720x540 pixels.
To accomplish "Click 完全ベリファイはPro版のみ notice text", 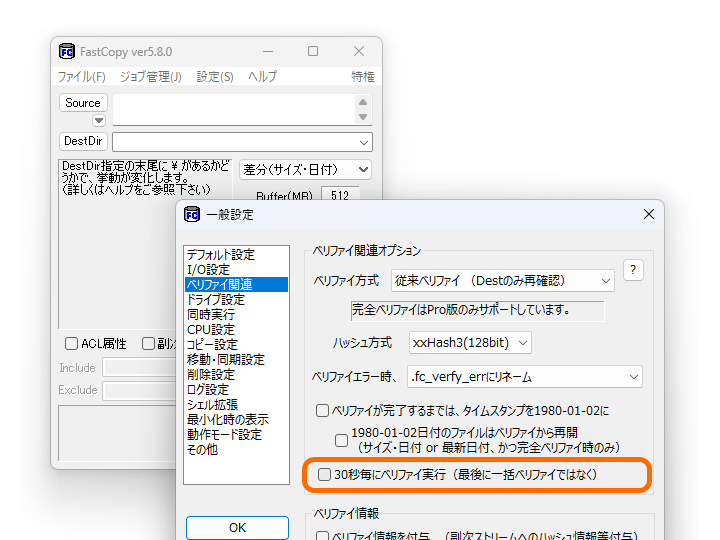I will pyautogui.click(x=461, y=310).
